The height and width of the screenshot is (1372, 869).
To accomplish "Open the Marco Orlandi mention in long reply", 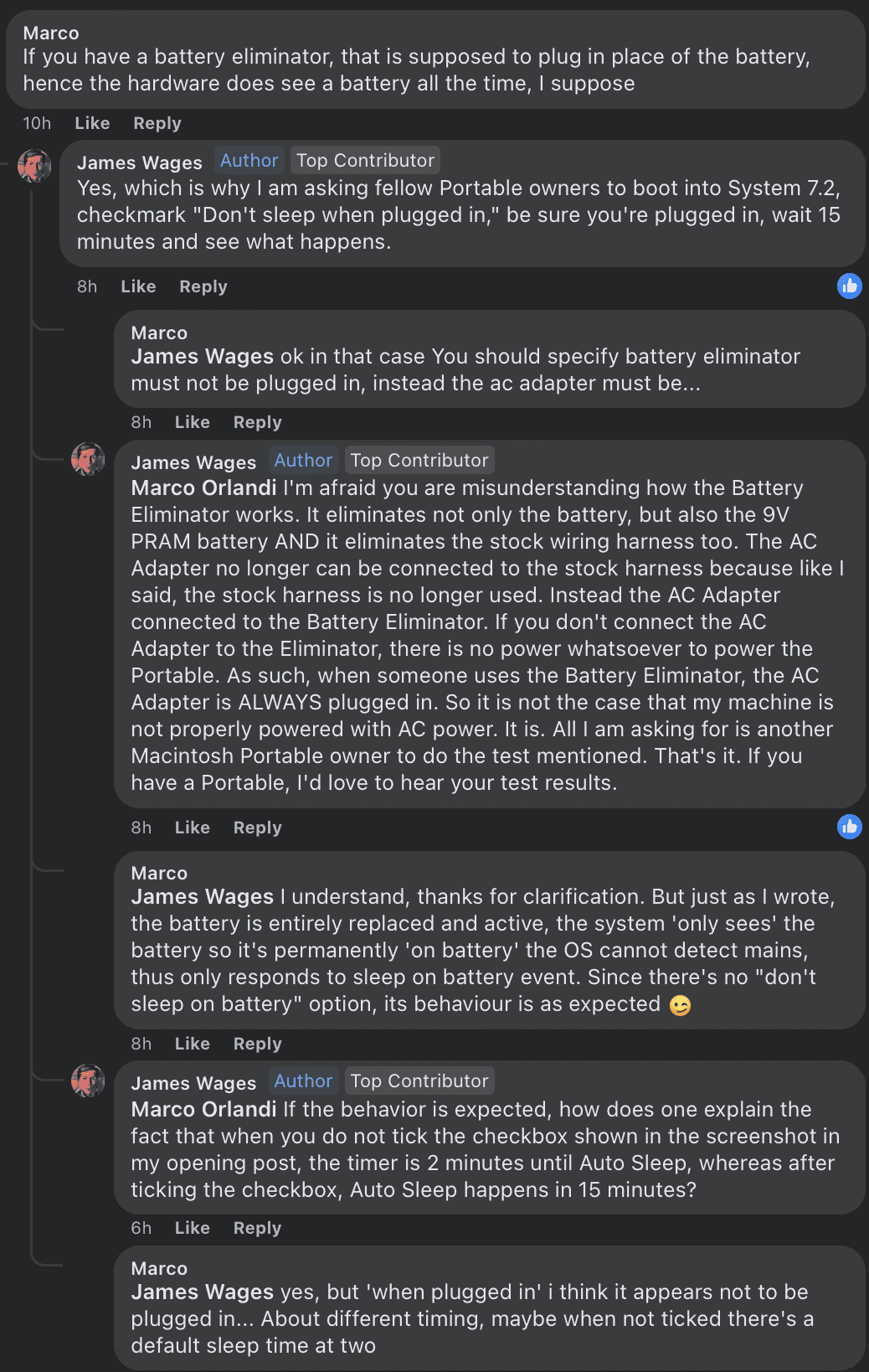I will (203, 487).
